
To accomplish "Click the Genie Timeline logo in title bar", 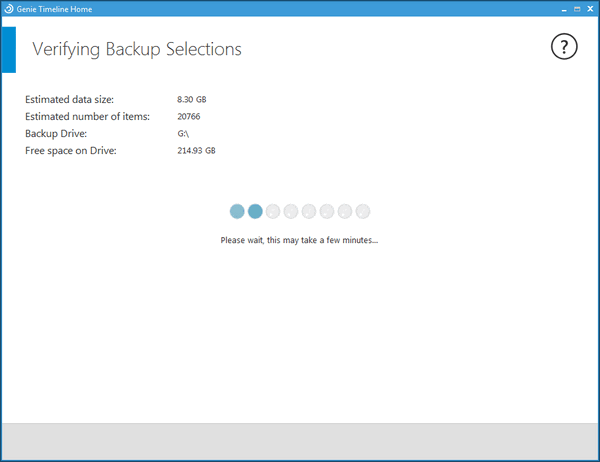I will tap(8, 9).
